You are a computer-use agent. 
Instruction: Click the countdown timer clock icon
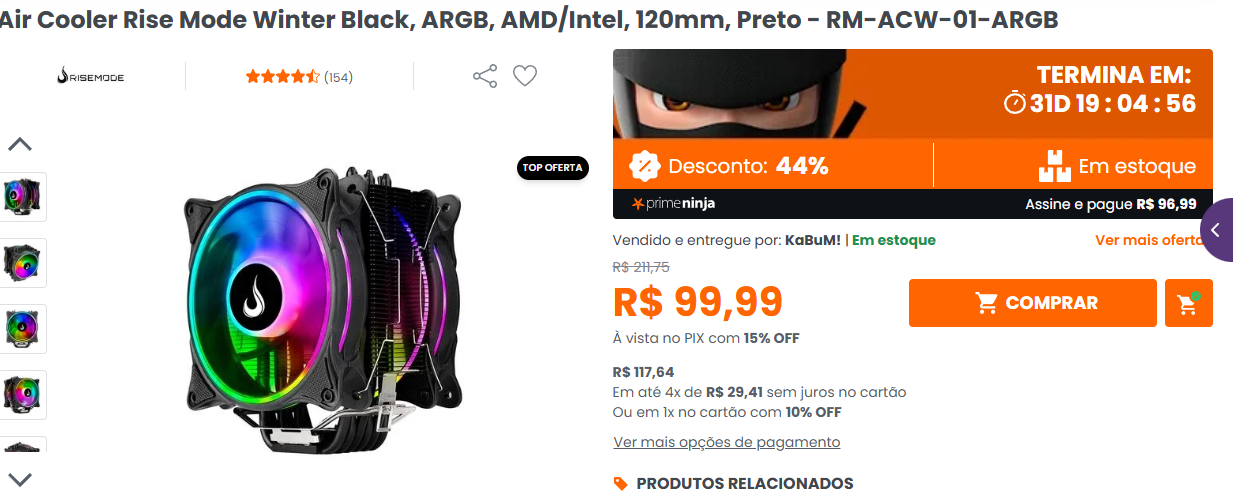pos(1014,103)
